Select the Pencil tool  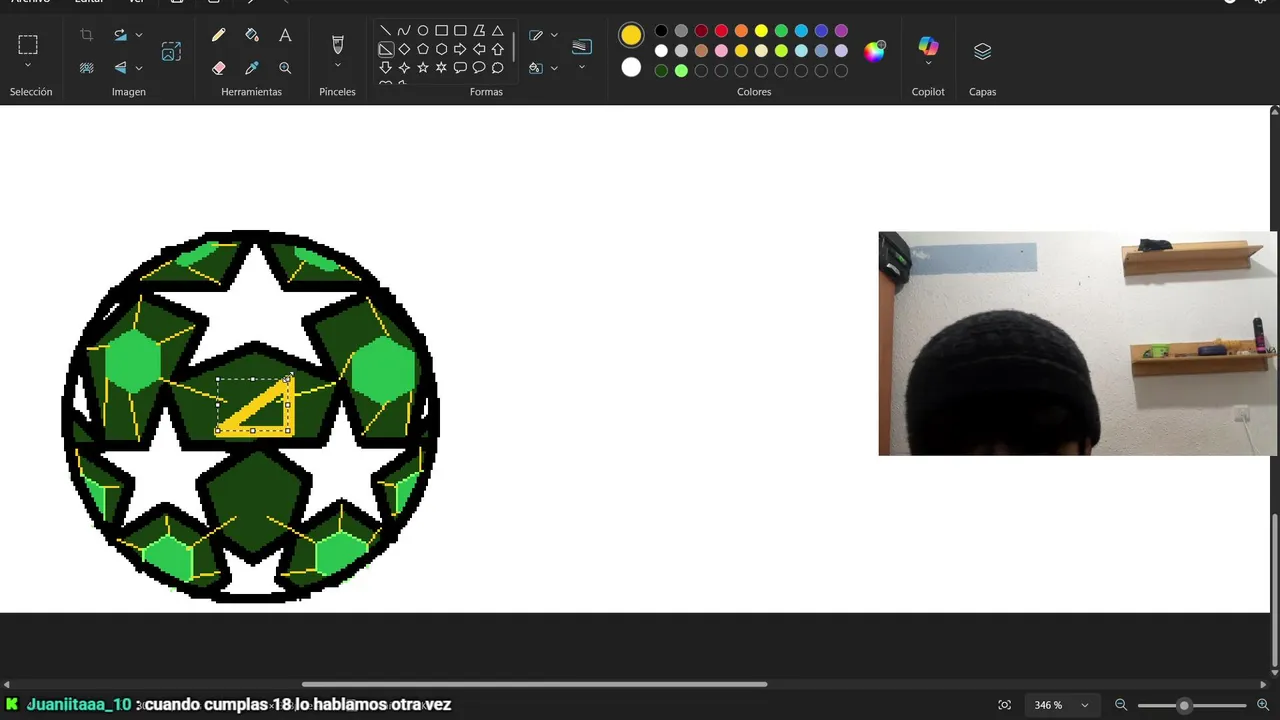[x=218, y=35]
